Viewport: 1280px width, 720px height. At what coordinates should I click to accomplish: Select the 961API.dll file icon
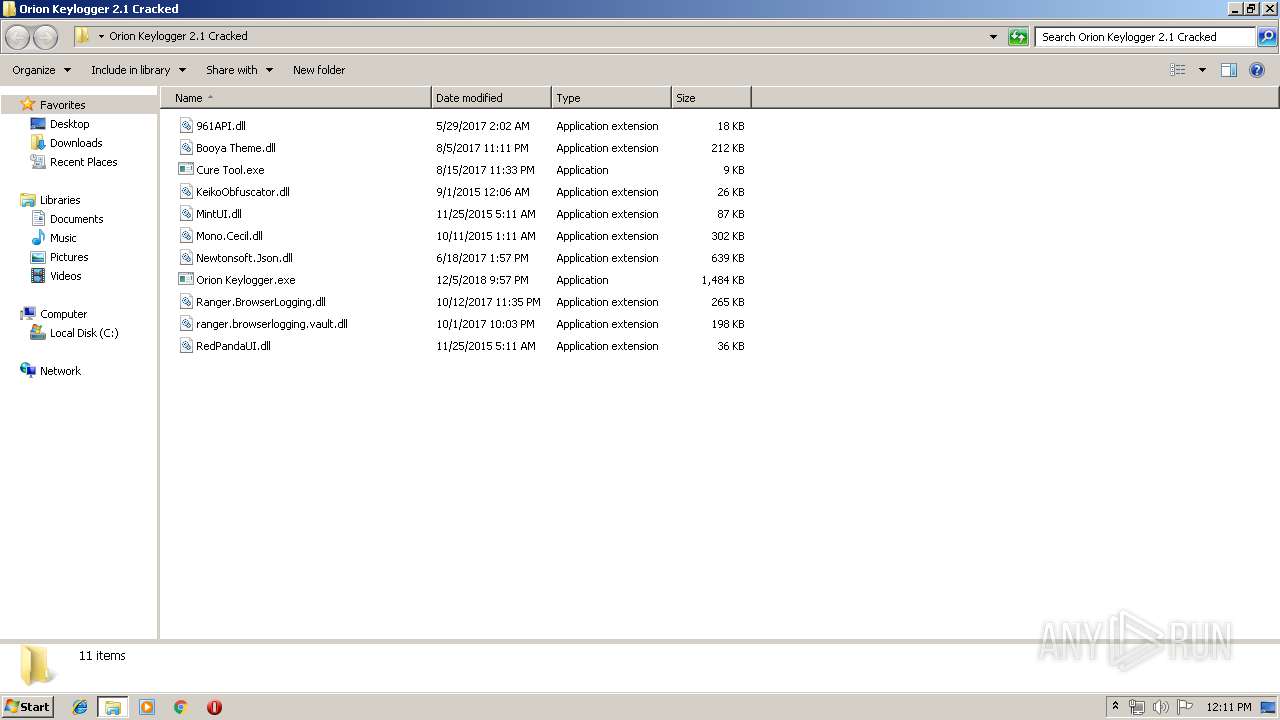(x=186, y=126)
